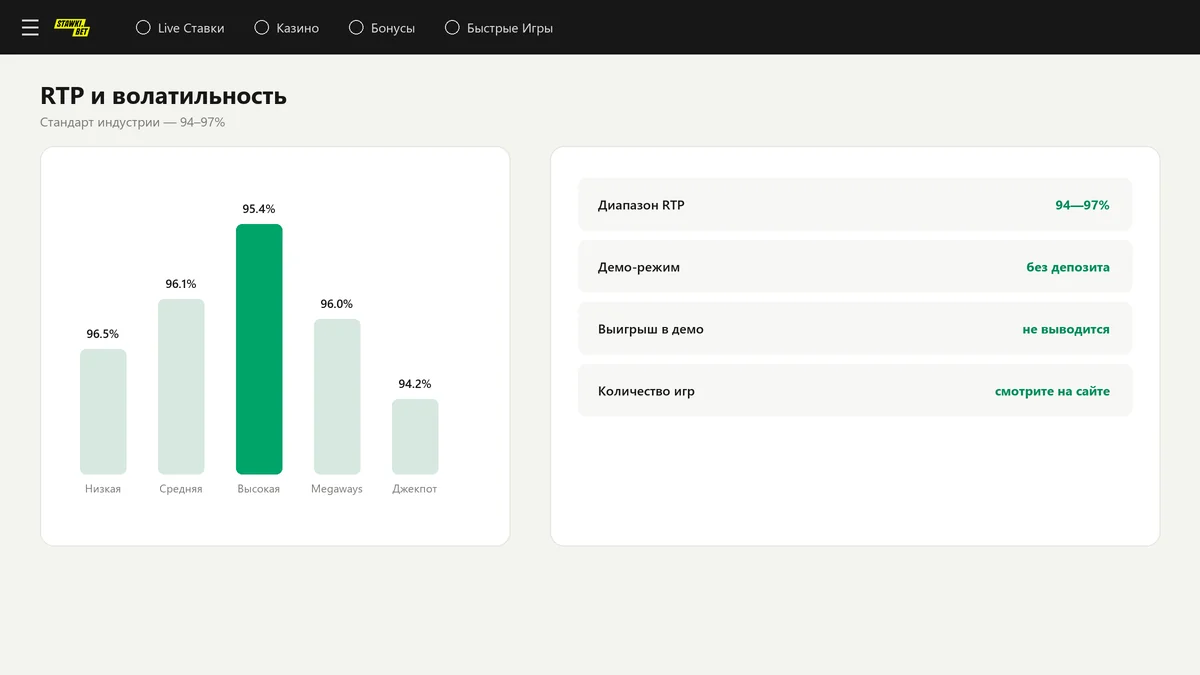Screen dimensions: 1200x675
Task: Click the 96.0% value label
Action: click(337, 304)
